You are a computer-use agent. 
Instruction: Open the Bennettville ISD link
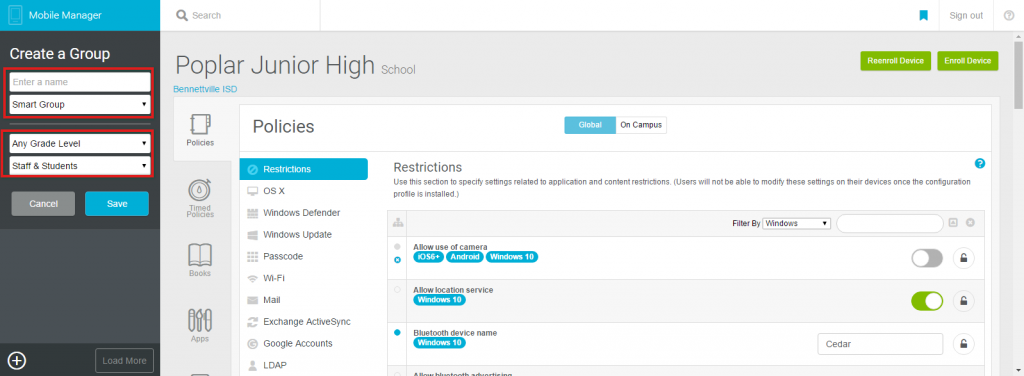pyautogui.click(x=205, y=89)
